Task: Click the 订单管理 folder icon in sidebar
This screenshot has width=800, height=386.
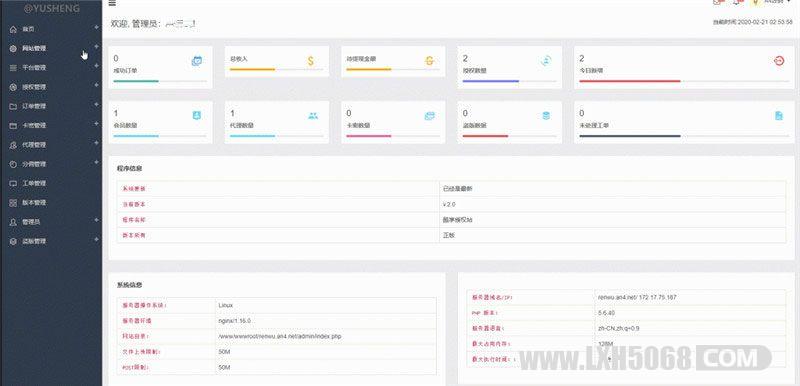Action: point(13,107)
